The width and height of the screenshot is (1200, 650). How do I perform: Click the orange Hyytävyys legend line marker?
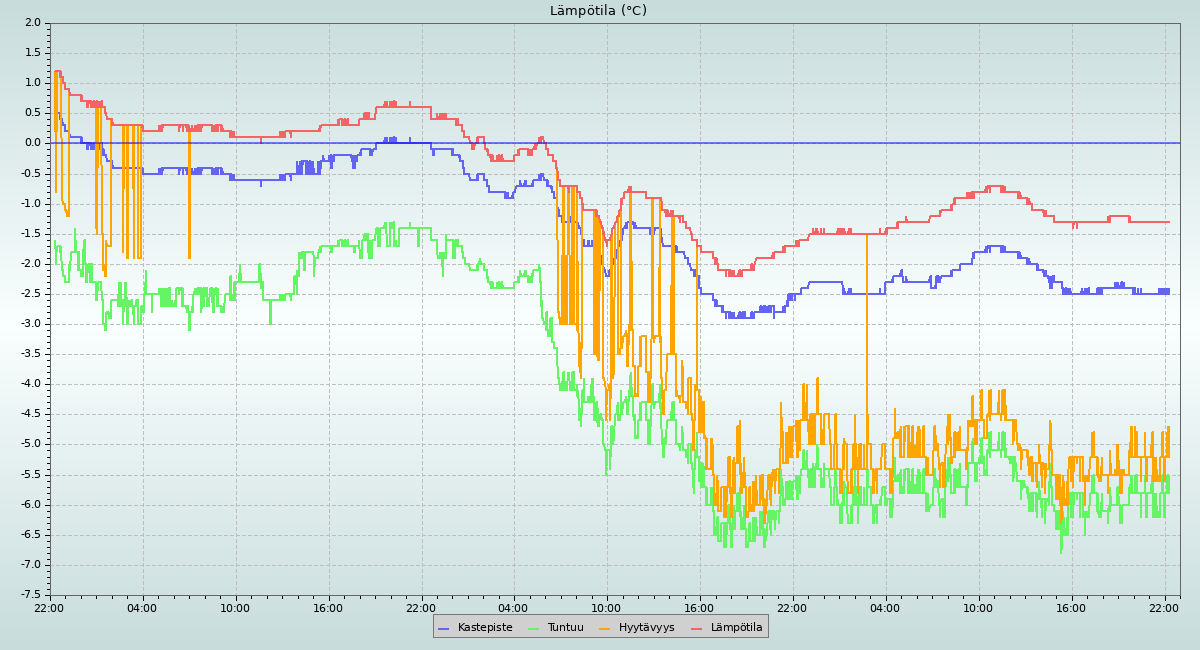pos(605,628)
